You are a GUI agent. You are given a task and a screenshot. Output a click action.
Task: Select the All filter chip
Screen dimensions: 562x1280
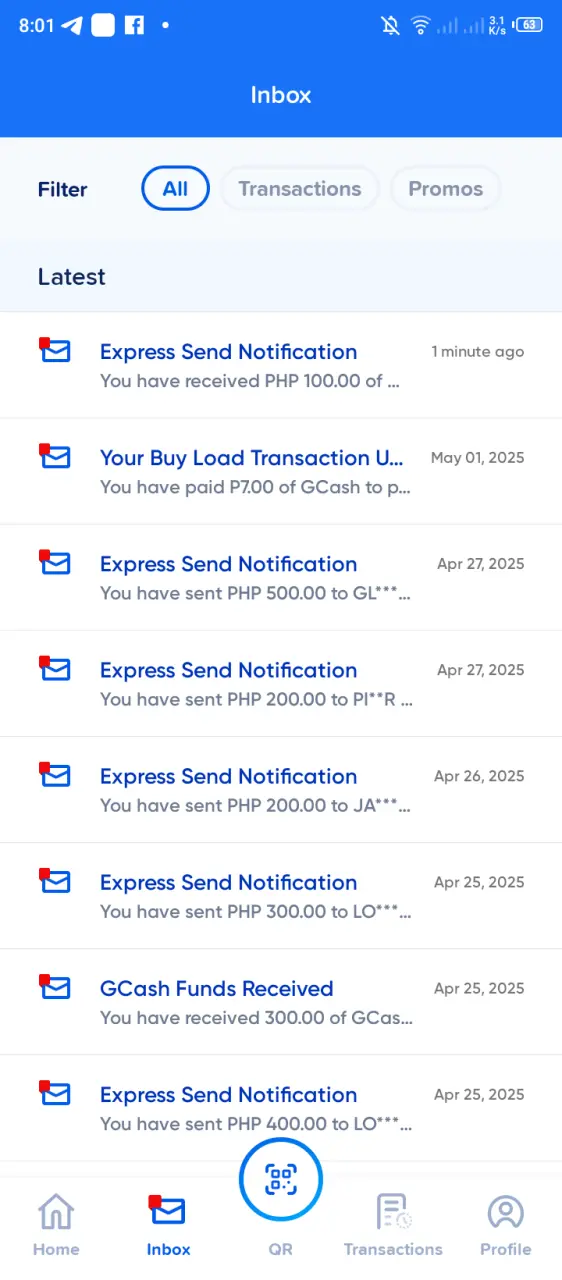pyautogui.click(x=175, y=189)
